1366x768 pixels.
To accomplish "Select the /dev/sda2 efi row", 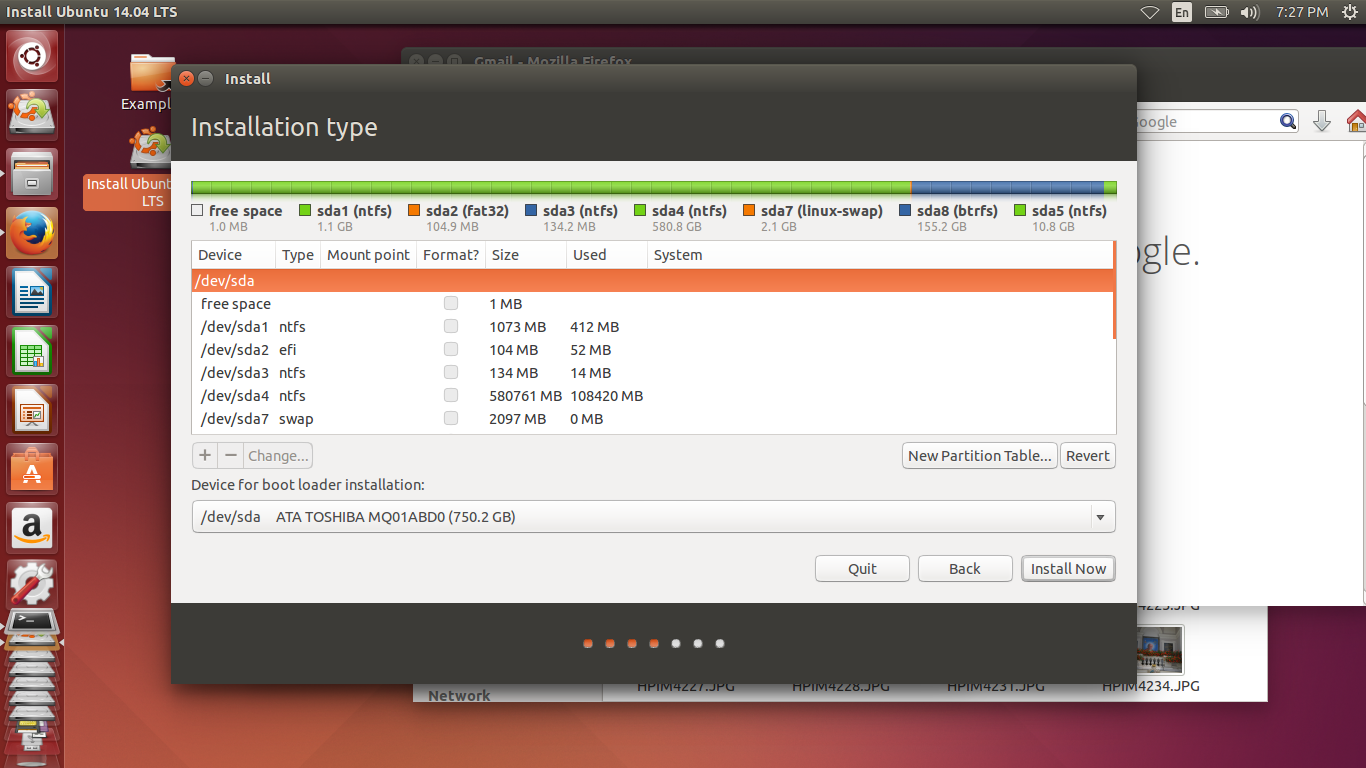I will pos(652,349).
